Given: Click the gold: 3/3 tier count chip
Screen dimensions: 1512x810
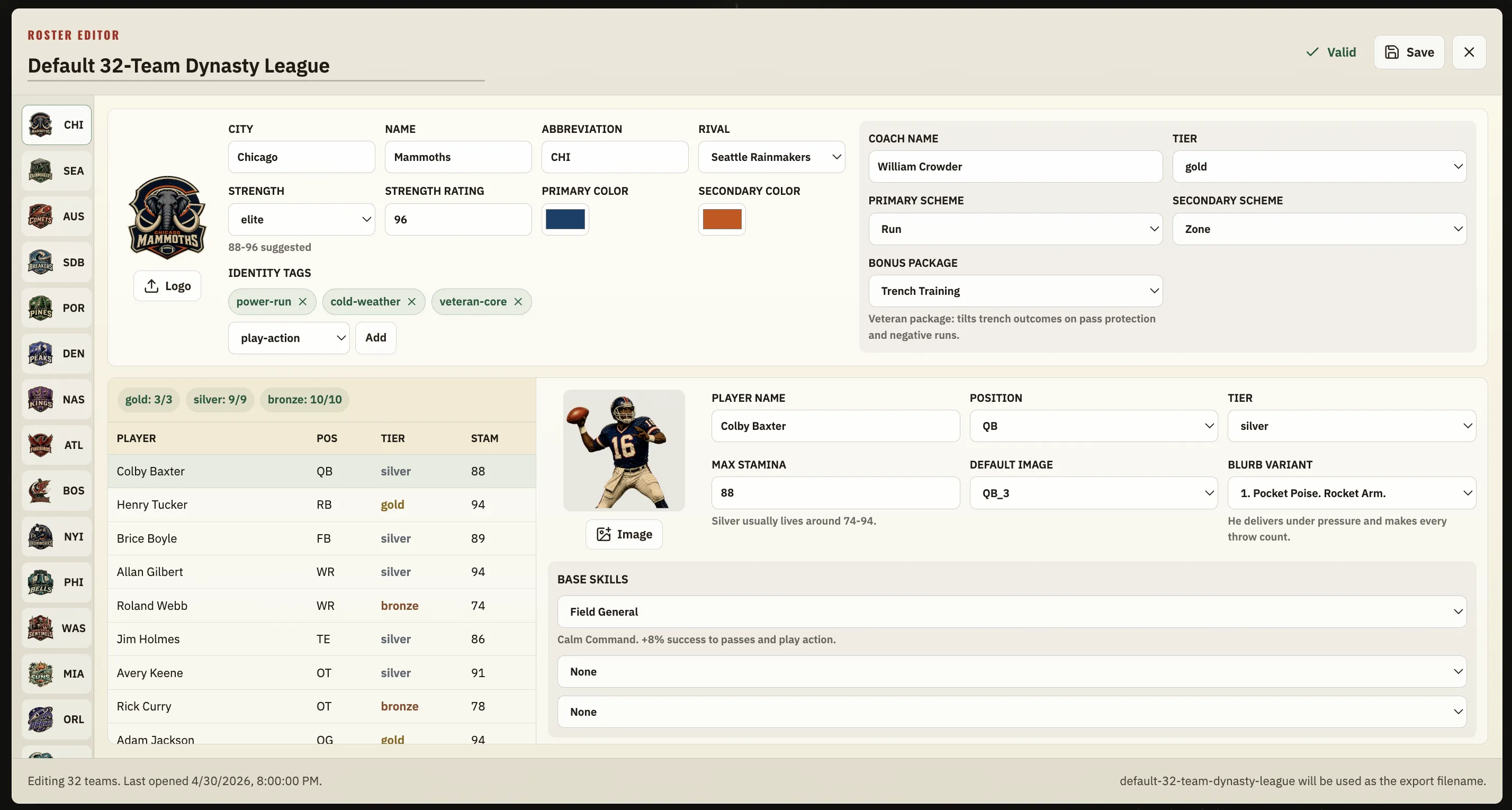Looking at the screenshot, I should 148,400.
